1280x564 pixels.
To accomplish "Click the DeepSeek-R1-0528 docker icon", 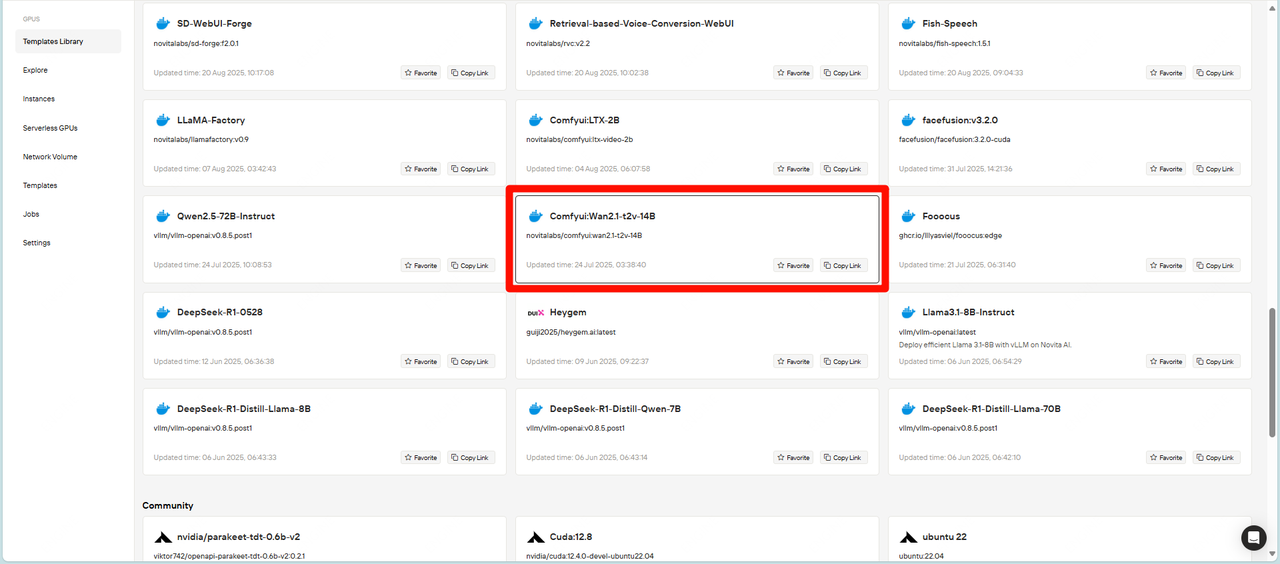I will 162,312.
